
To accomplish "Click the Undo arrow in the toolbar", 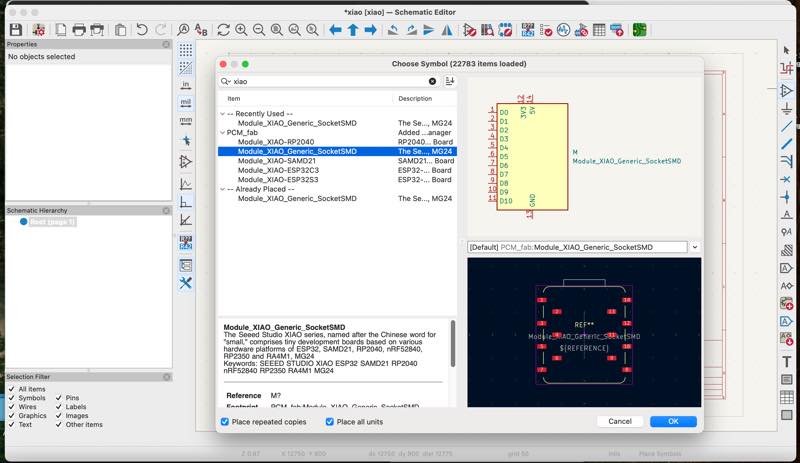I will tap(143, 30).
